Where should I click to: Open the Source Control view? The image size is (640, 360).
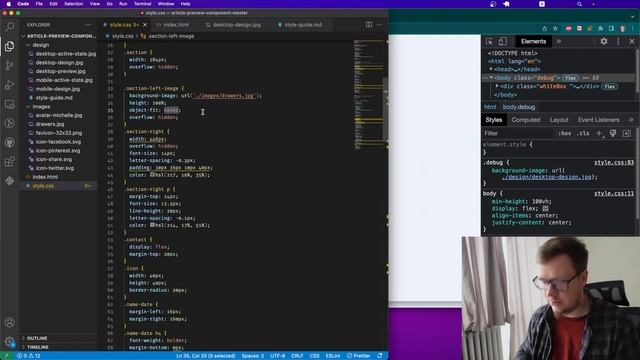pos(9,65)
